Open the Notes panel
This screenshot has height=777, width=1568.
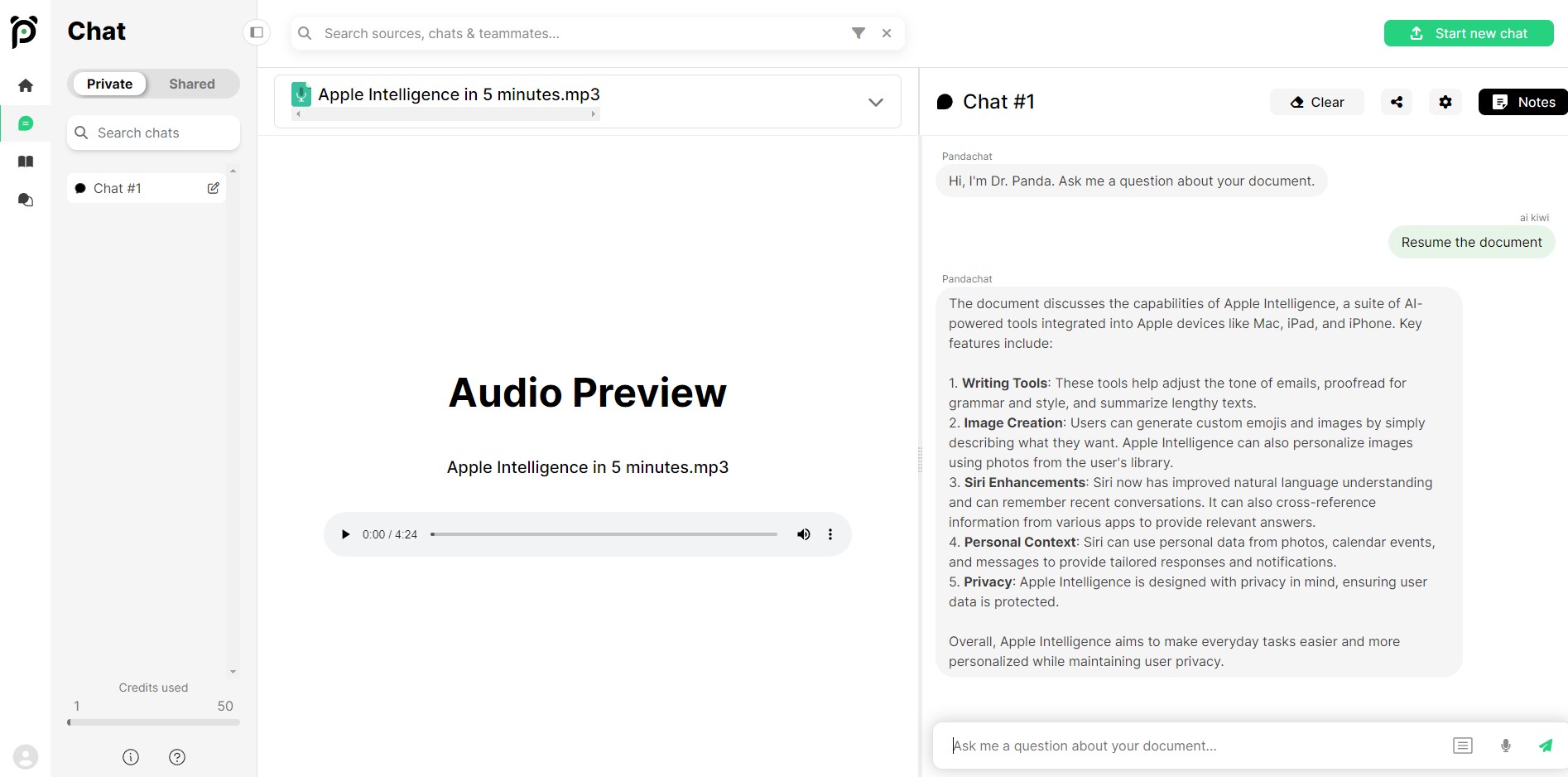1523,102
